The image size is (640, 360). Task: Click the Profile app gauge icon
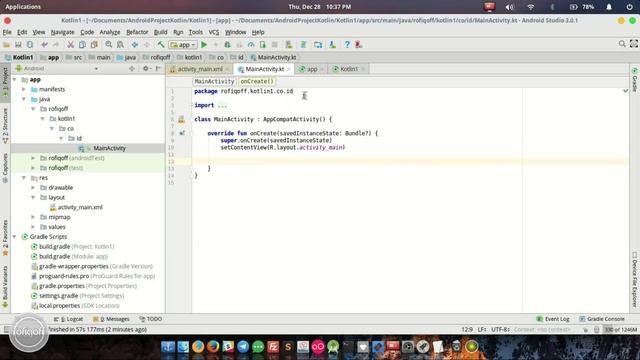(251, 44)
